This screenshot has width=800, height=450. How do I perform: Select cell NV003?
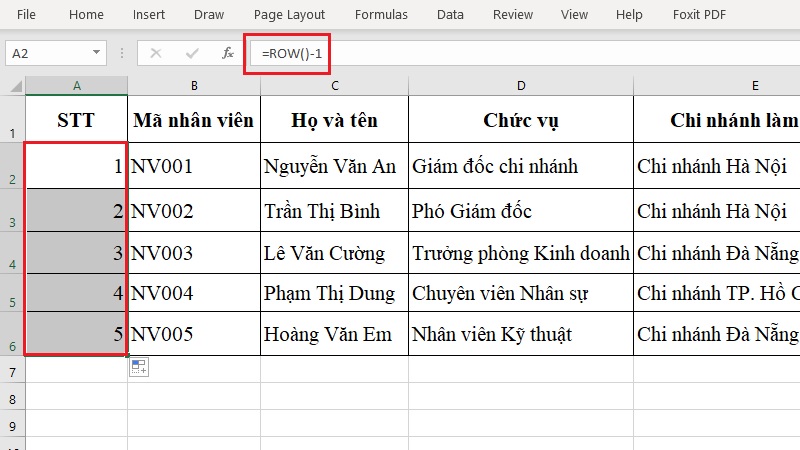tap(194, 253)
